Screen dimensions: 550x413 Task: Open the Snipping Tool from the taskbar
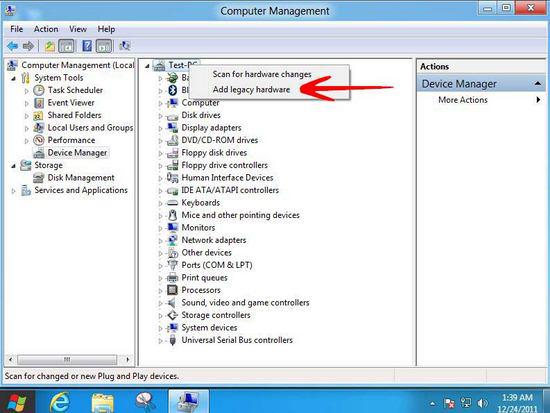pyautogui.click(x=146, y=402)
